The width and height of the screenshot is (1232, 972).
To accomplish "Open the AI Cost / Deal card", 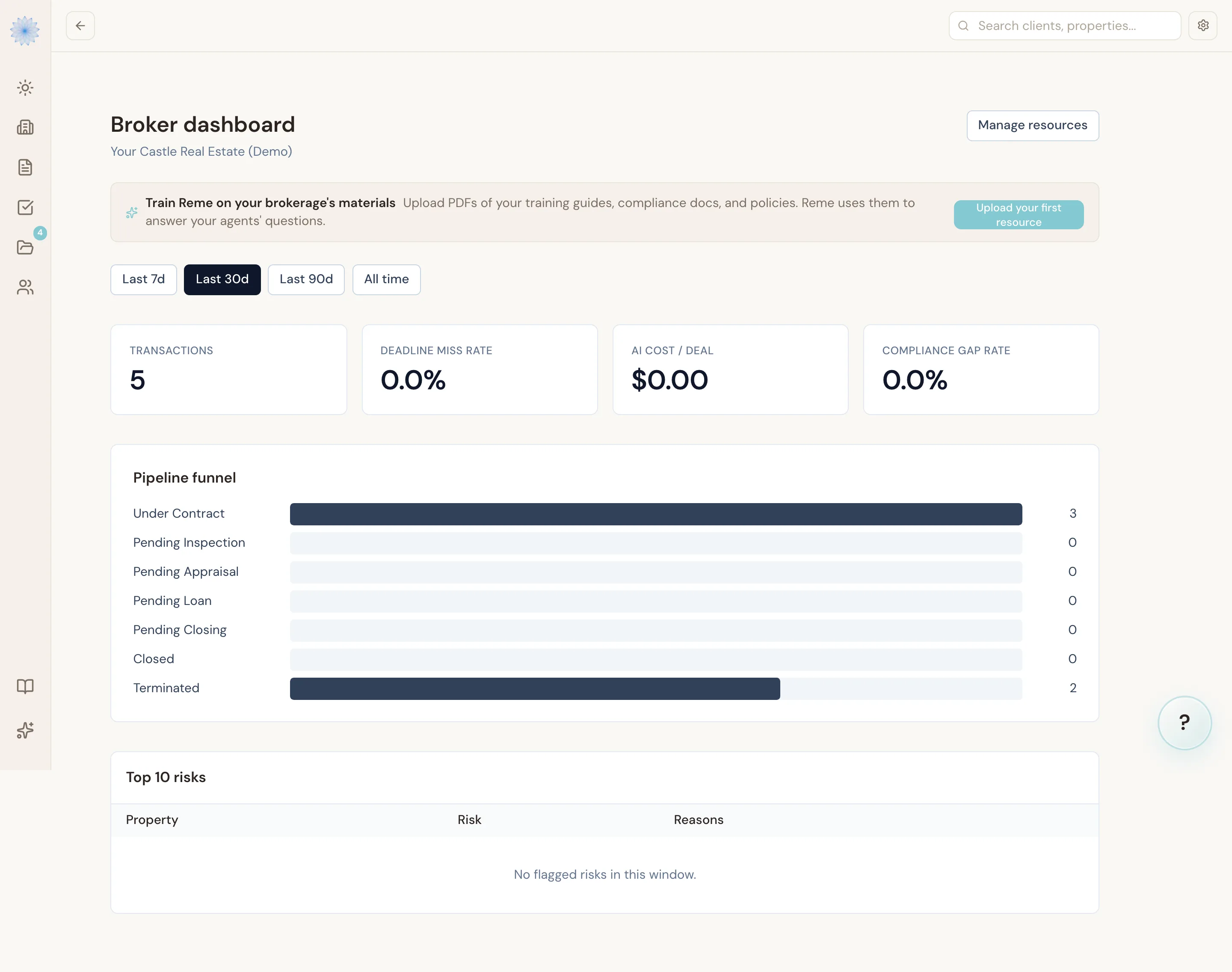I will (730, 369).
